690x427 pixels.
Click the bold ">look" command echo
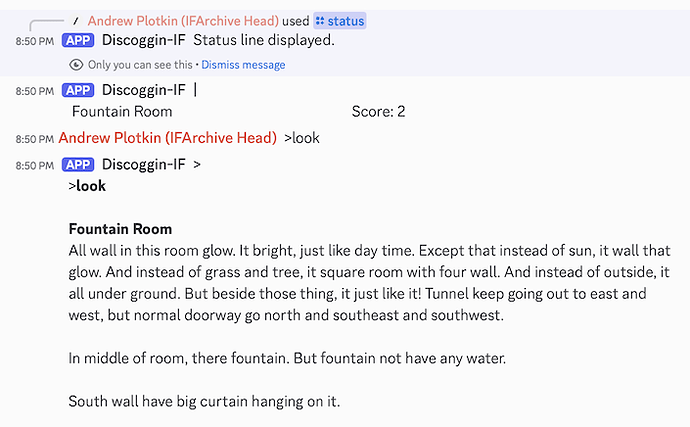pos(87,186)
